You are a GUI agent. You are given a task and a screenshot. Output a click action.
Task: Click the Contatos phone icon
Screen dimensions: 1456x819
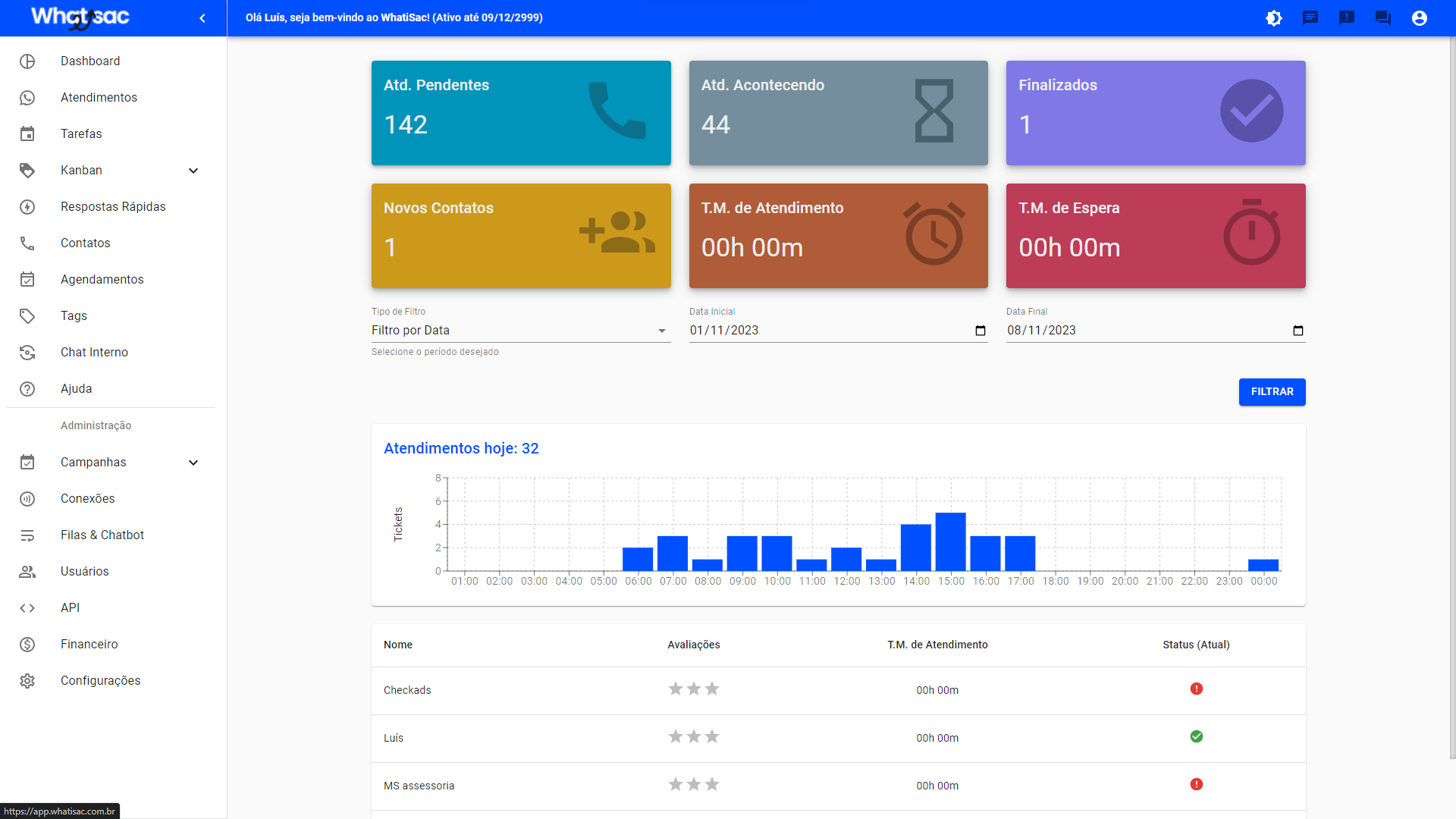[x=27, y=243]
